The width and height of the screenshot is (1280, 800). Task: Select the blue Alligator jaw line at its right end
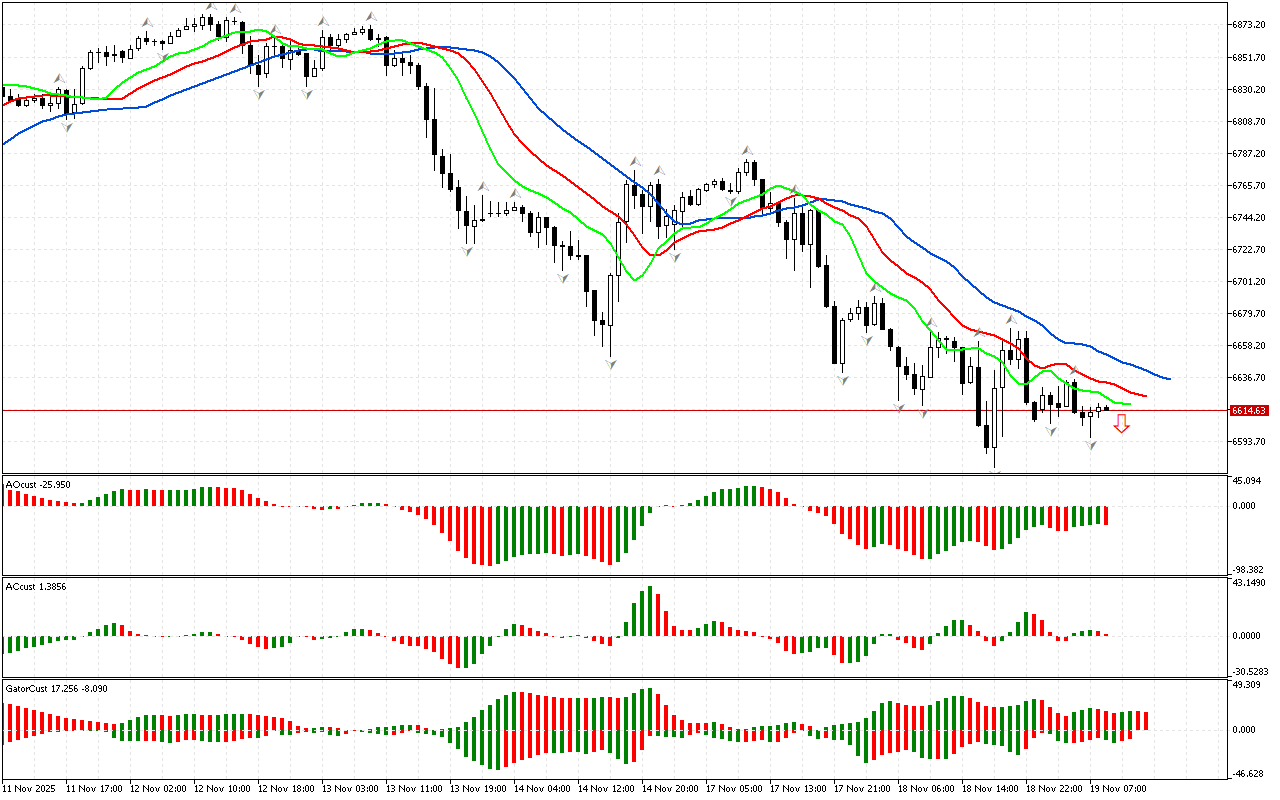click(x=1168, y=379)
